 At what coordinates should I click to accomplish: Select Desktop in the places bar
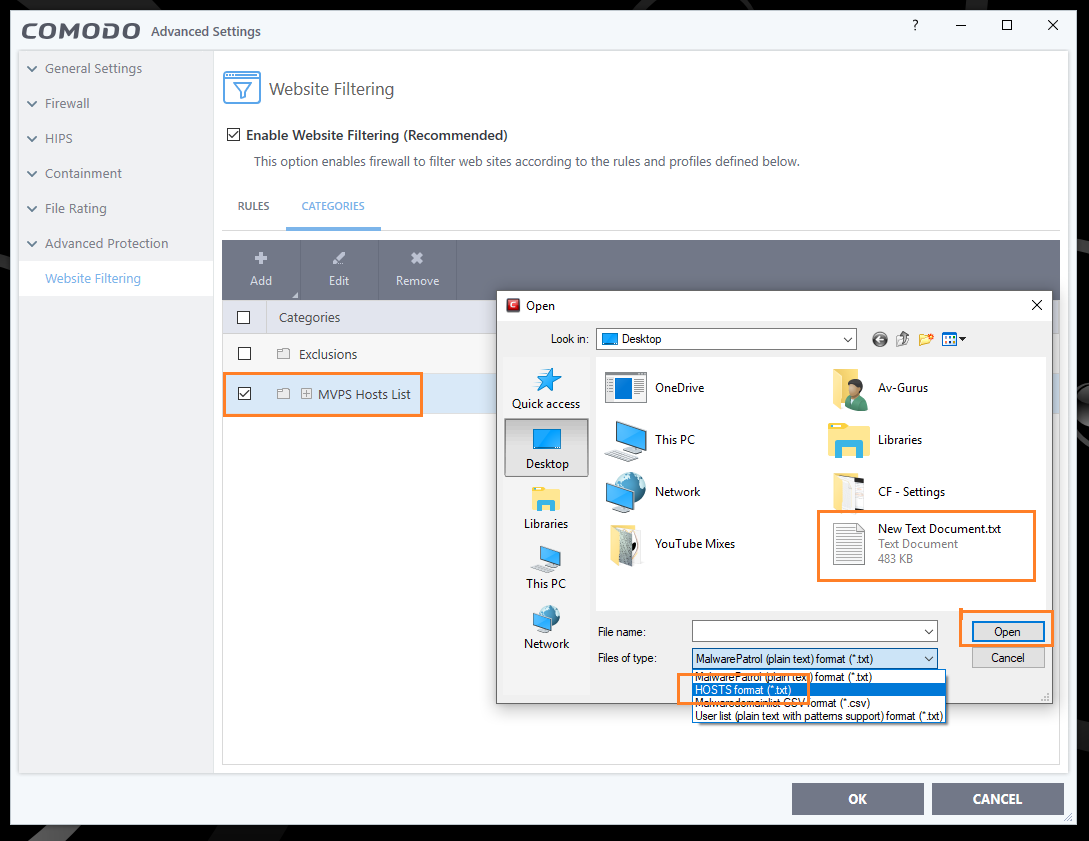[547, 448]
